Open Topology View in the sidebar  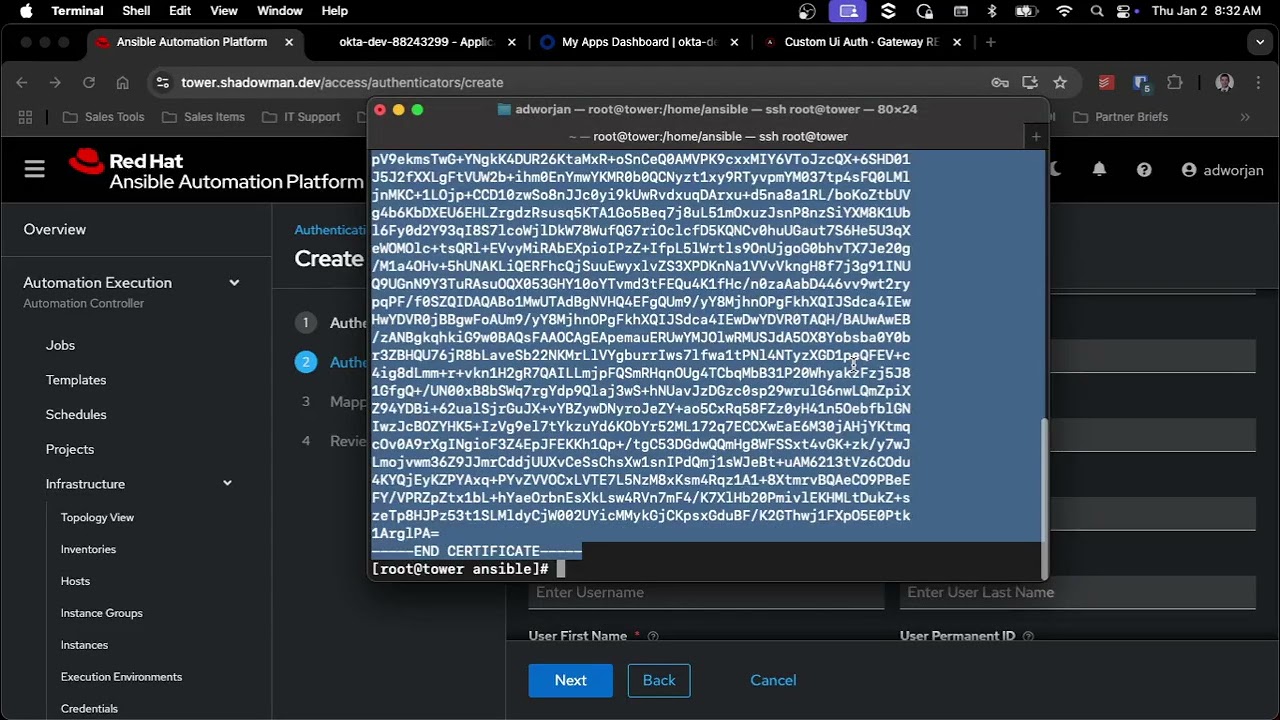click(x=97, y=517)
